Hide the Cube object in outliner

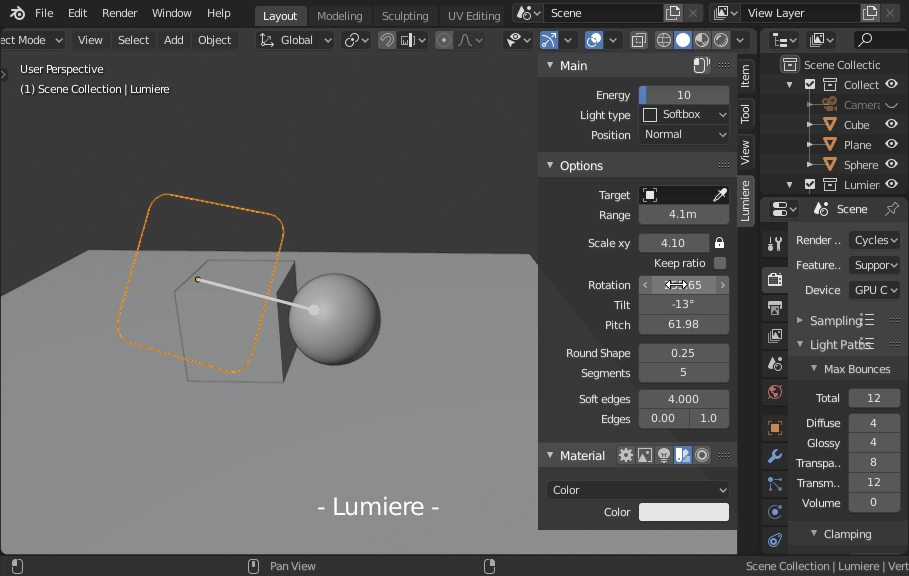891,124
